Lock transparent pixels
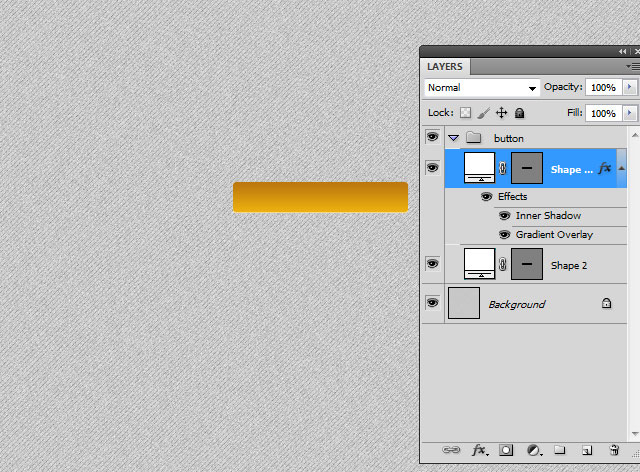The image size is (640, 472). (x=465, y=113)
